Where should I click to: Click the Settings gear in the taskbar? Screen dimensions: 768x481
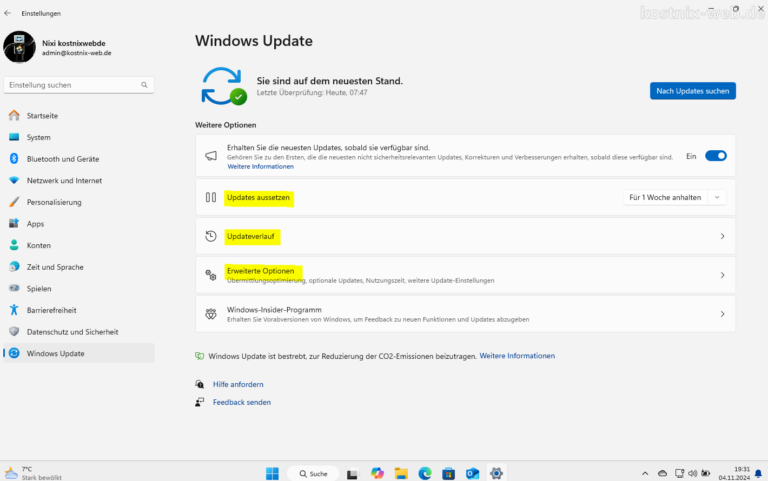496,473
